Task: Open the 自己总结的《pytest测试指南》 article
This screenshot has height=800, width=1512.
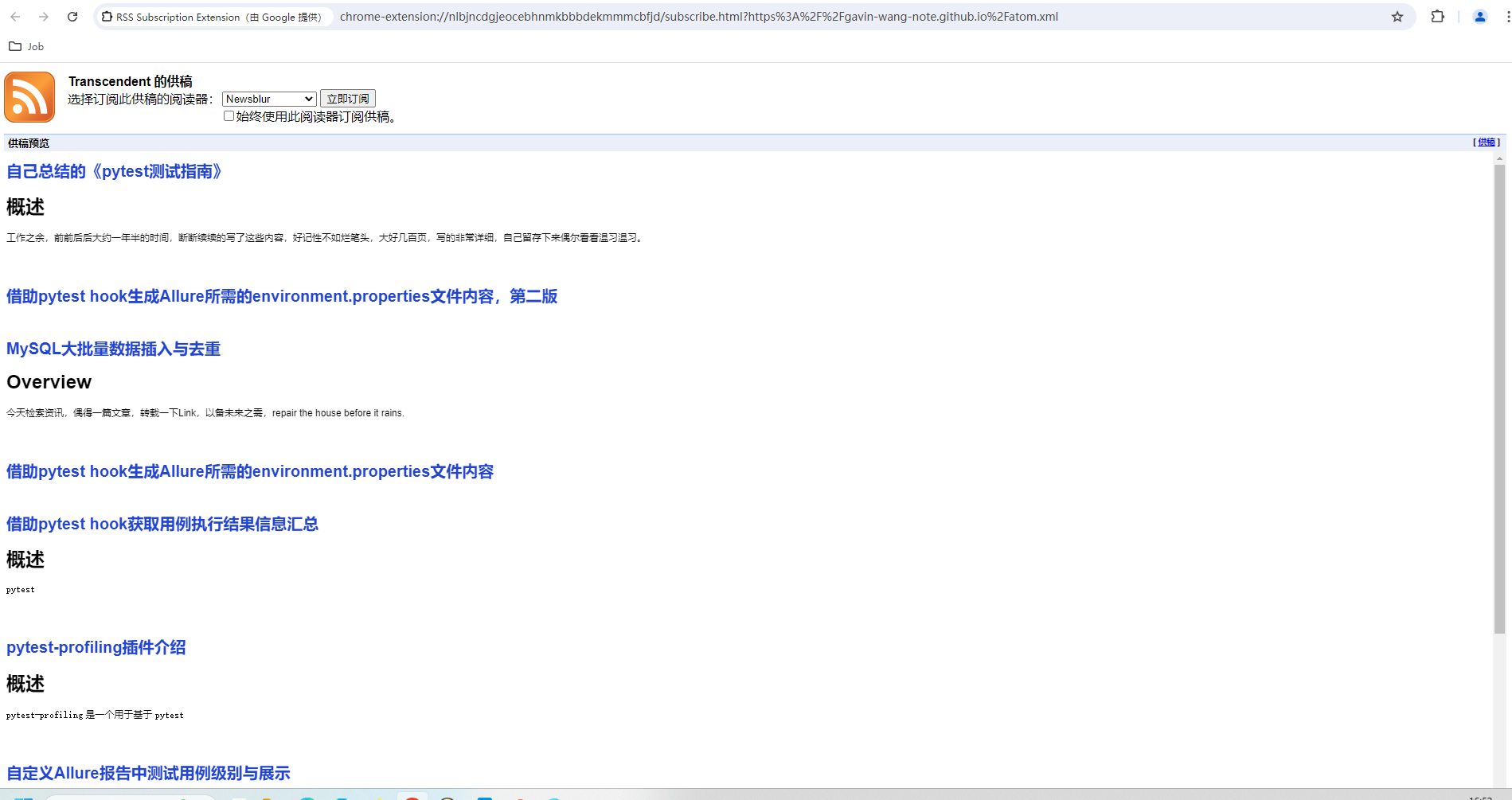Action: pyautogui.click(x=114, y=172)
